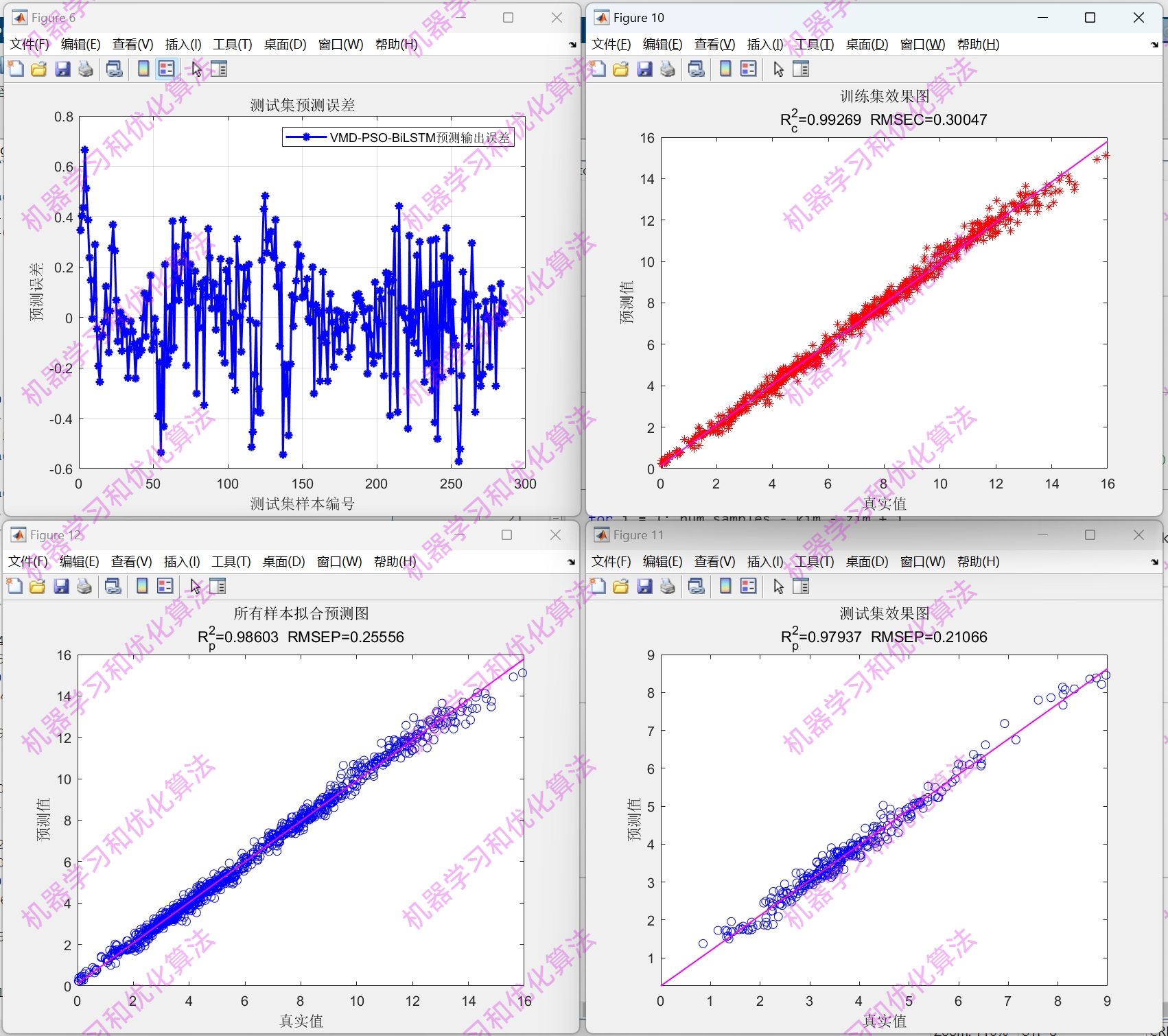Click New Figure icon in Figure 10

(x=598, y=69)
